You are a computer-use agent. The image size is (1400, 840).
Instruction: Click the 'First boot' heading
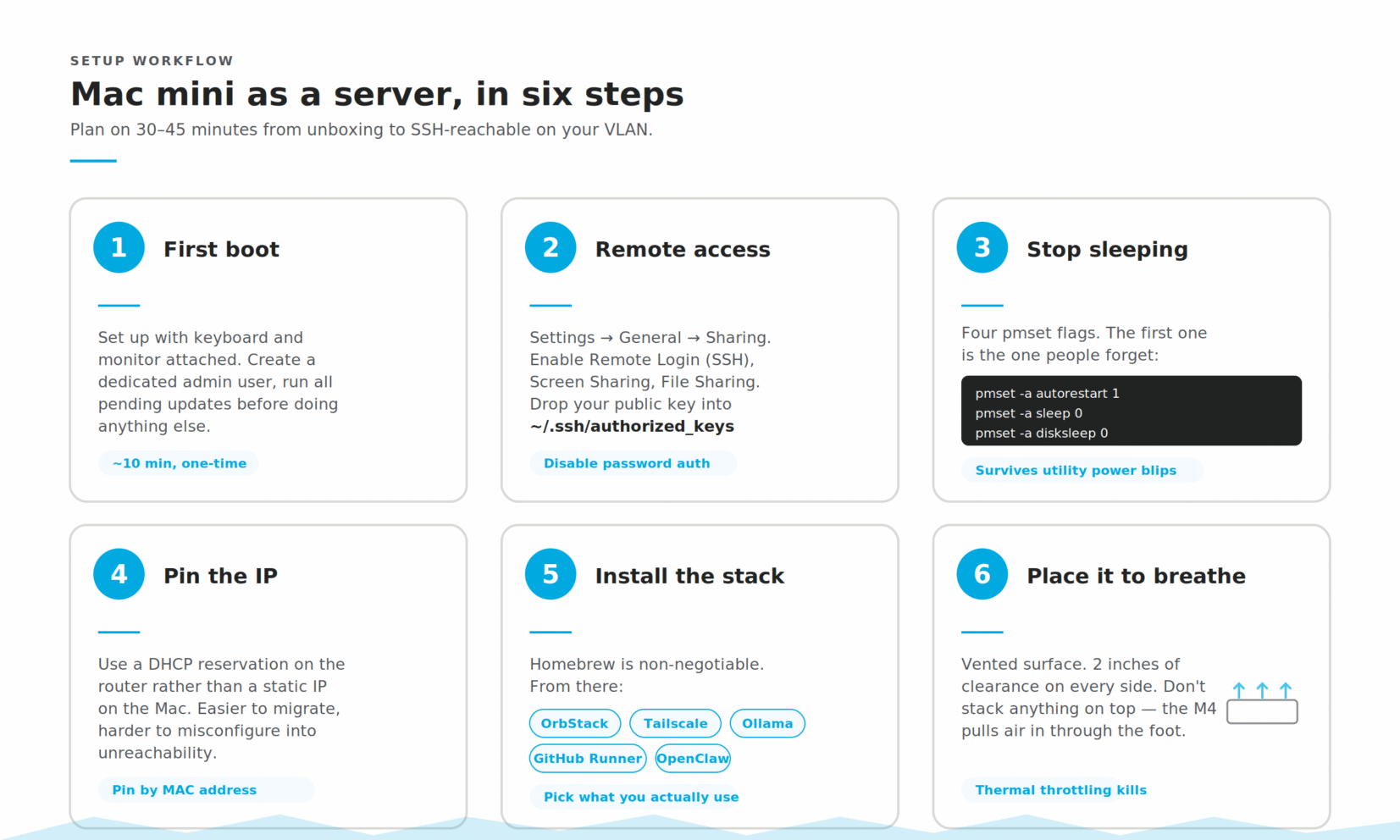coord(221,249)
